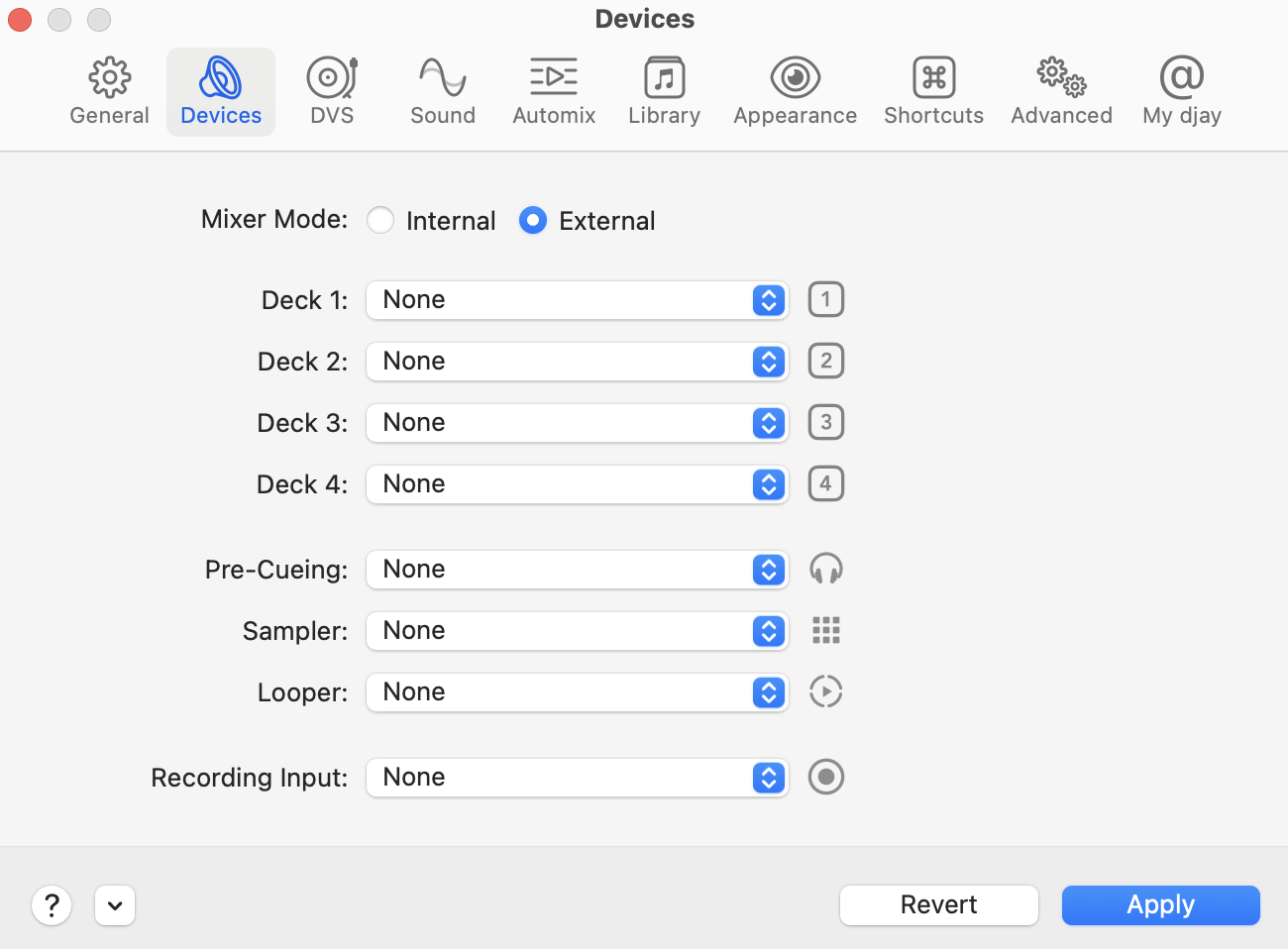This screenshot has width=1288, height=949.
Task: Expand the chevron near the help button
Action: click(114, 904)
